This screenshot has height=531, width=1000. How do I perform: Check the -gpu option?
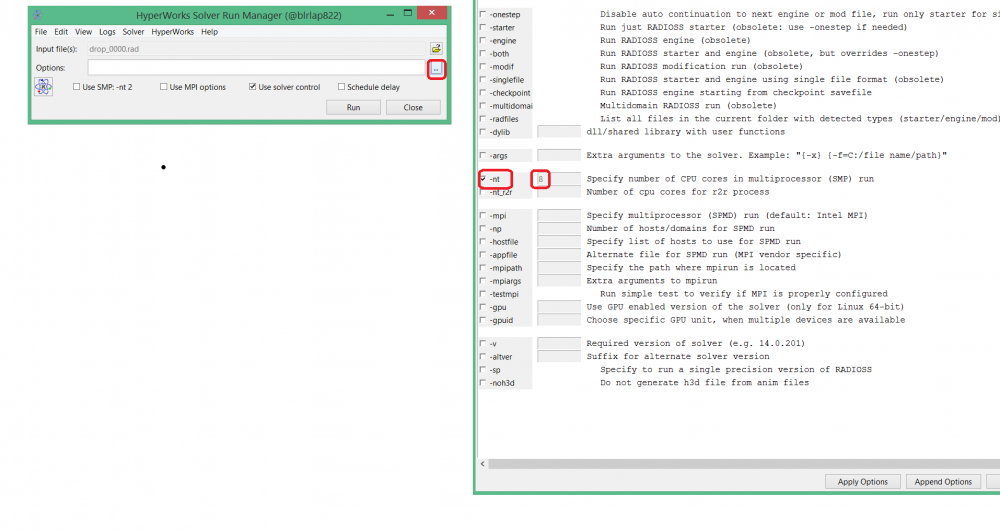click(x=483, y=307)
